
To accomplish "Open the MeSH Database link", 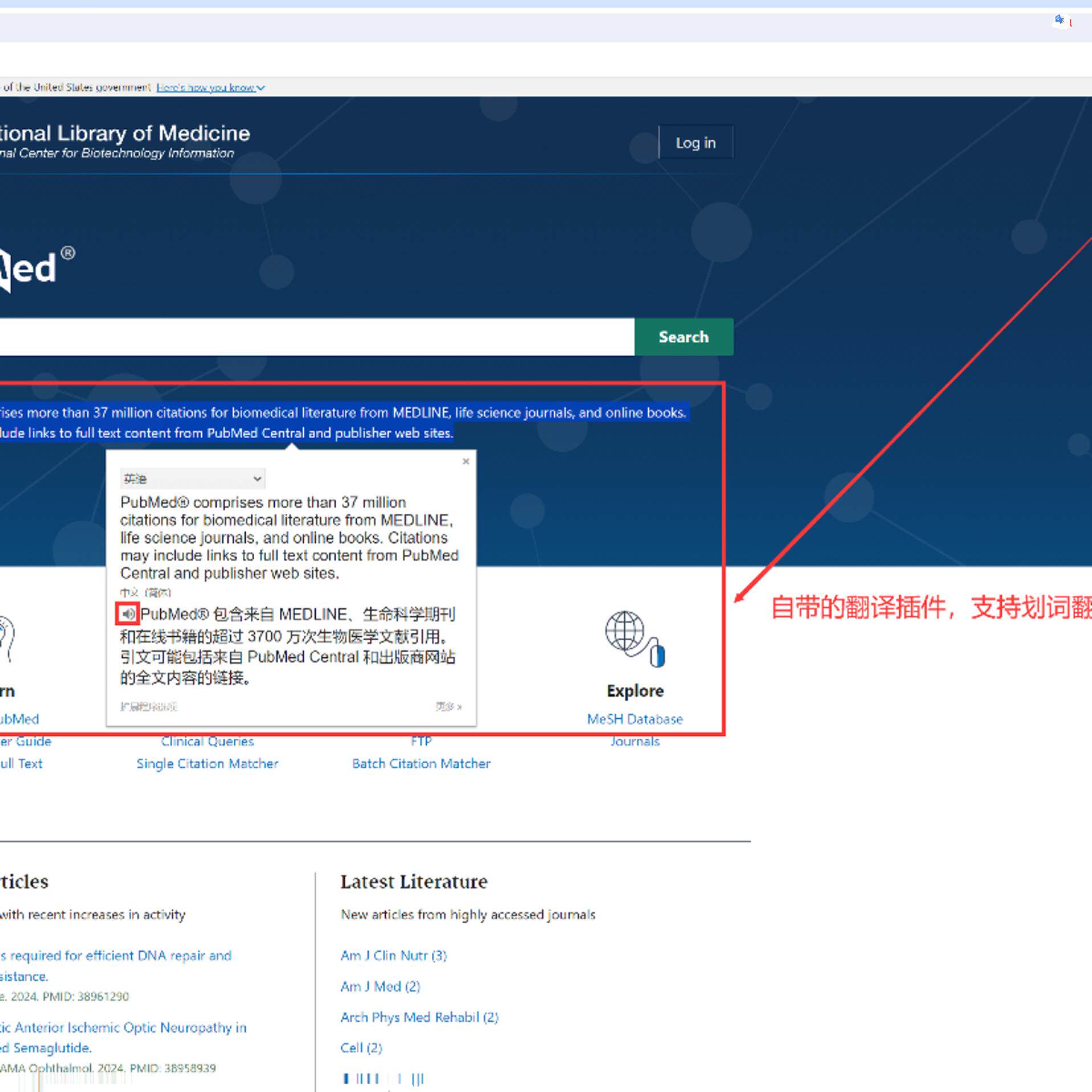I will coord(634,719).
